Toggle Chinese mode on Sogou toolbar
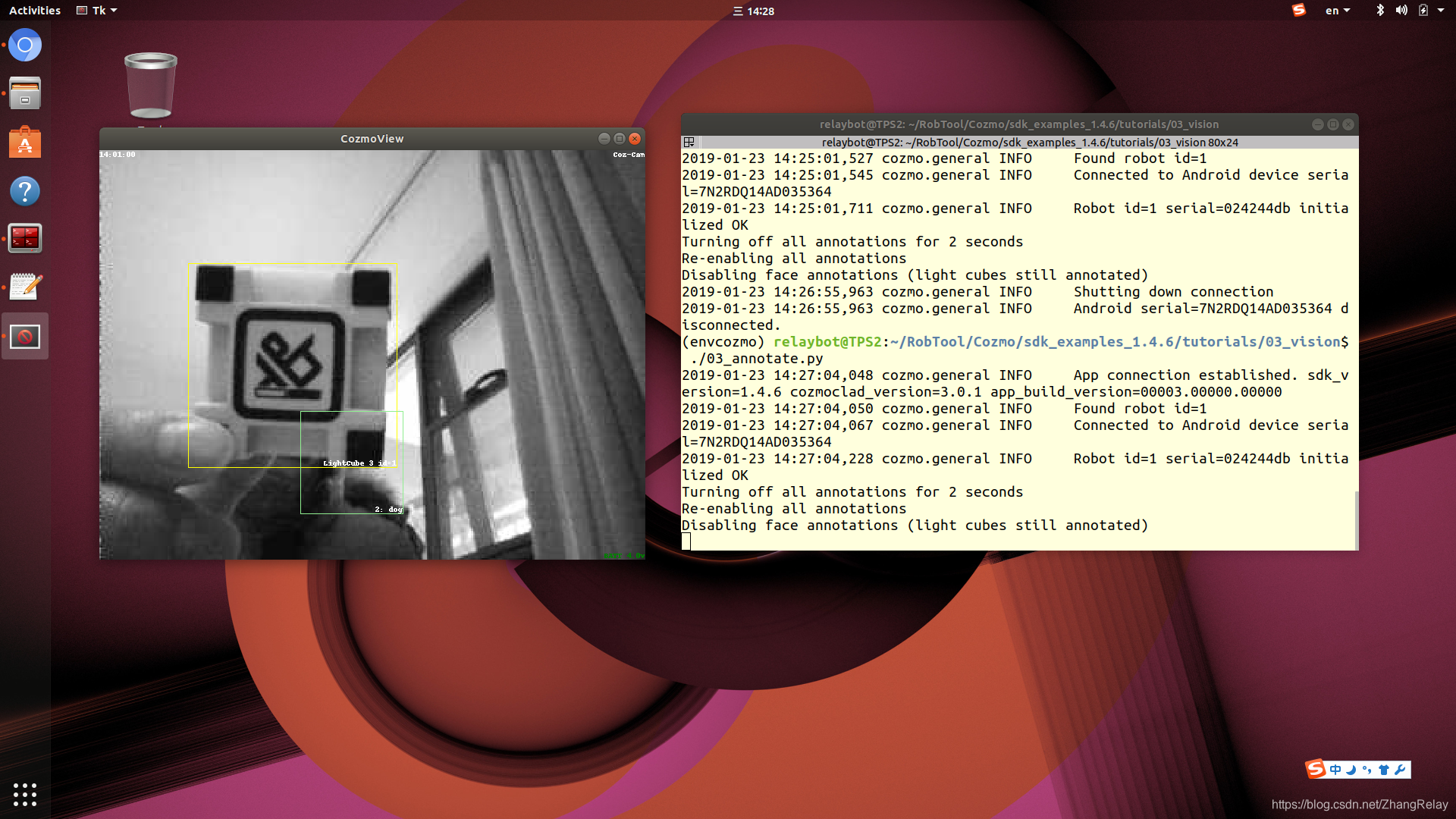1456x819 pixels. [1335, 770]
